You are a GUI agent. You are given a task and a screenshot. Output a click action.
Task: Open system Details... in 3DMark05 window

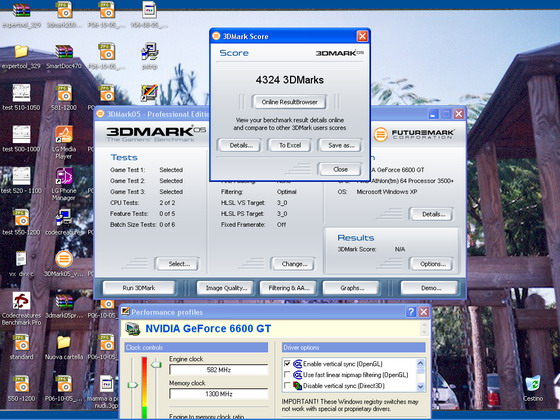(x=432, y=214)
